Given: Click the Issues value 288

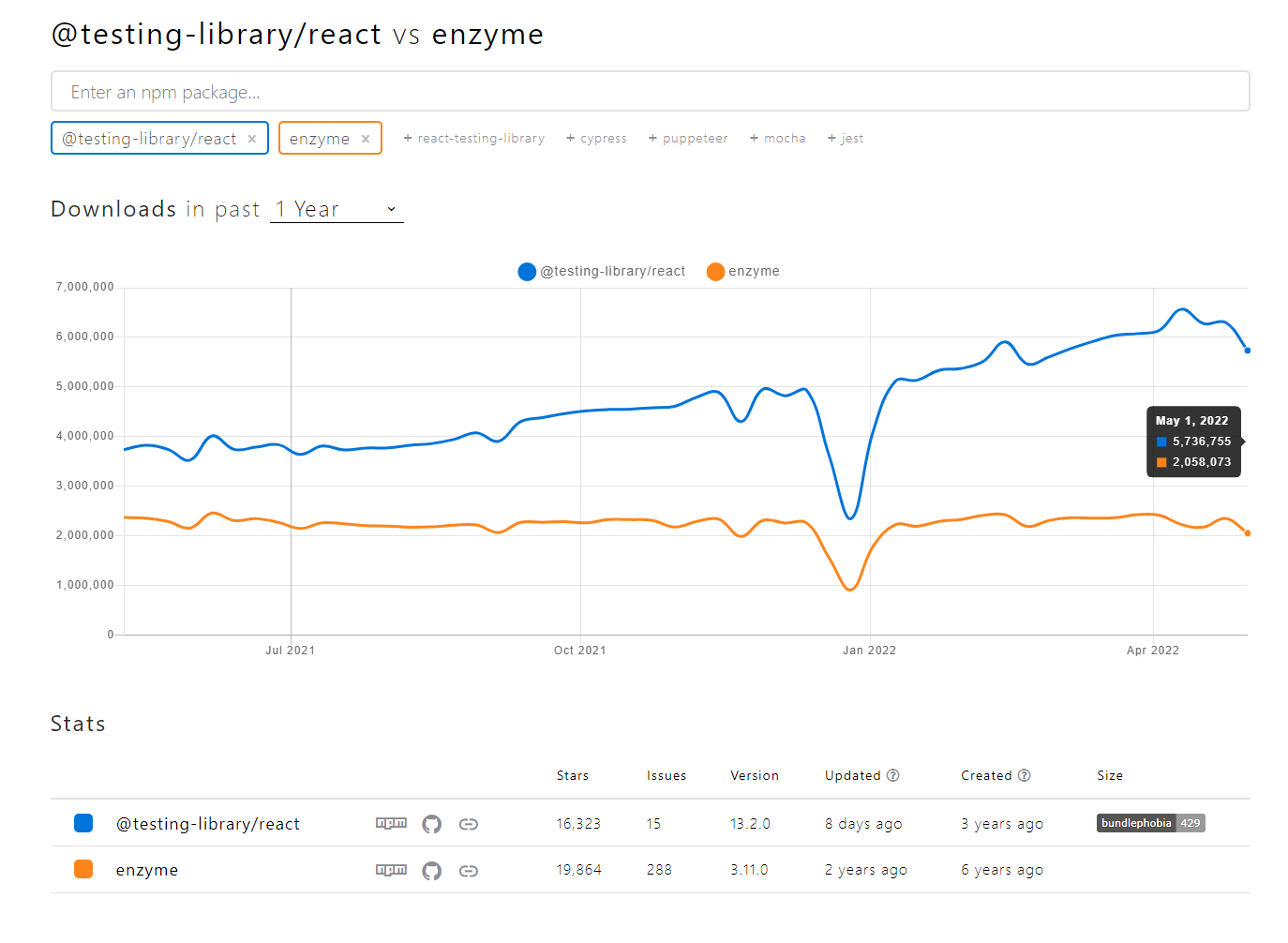Looking at the screenshot, I should [659, 870].
